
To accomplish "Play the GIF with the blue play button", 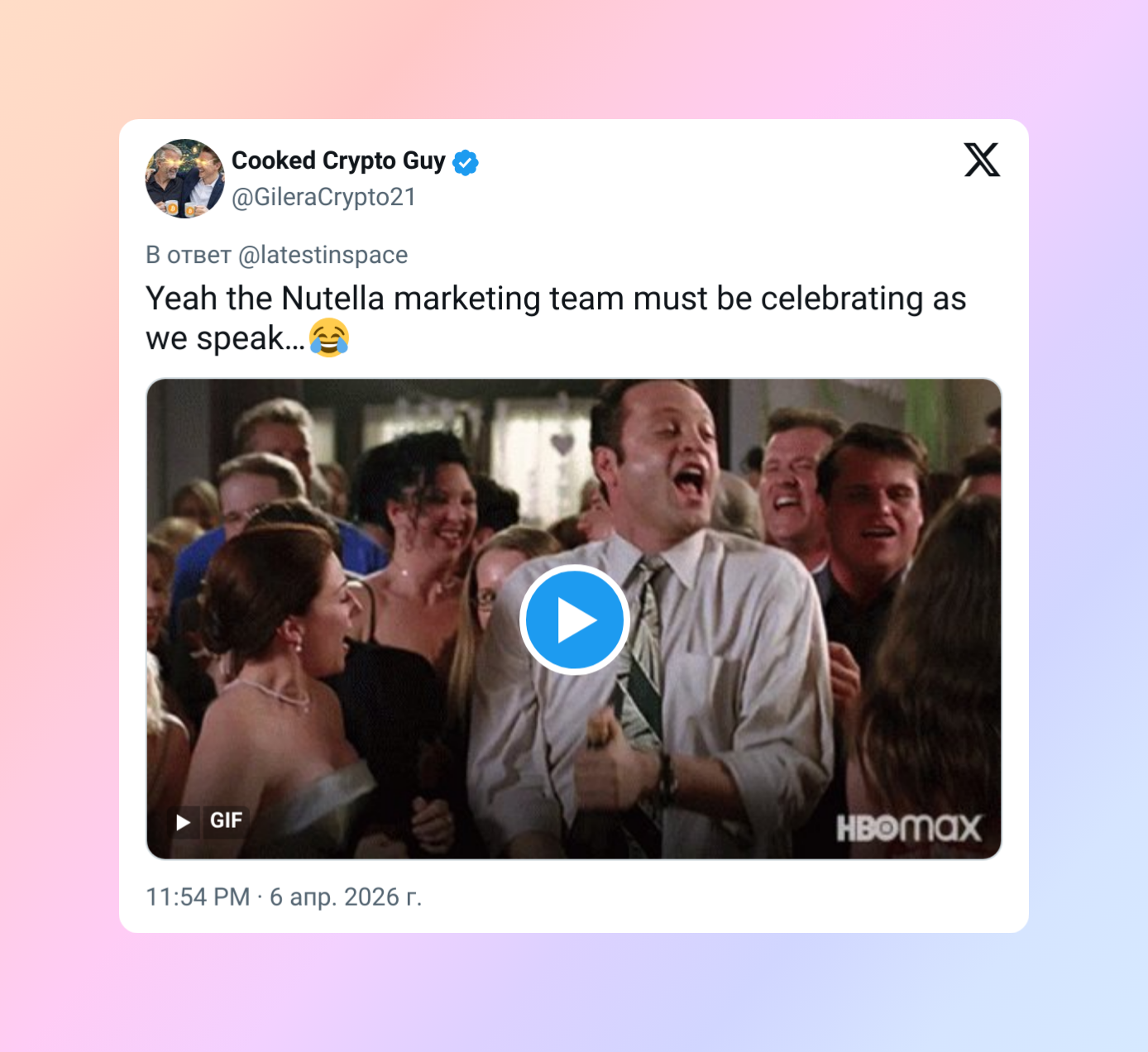I will [574, 619].
